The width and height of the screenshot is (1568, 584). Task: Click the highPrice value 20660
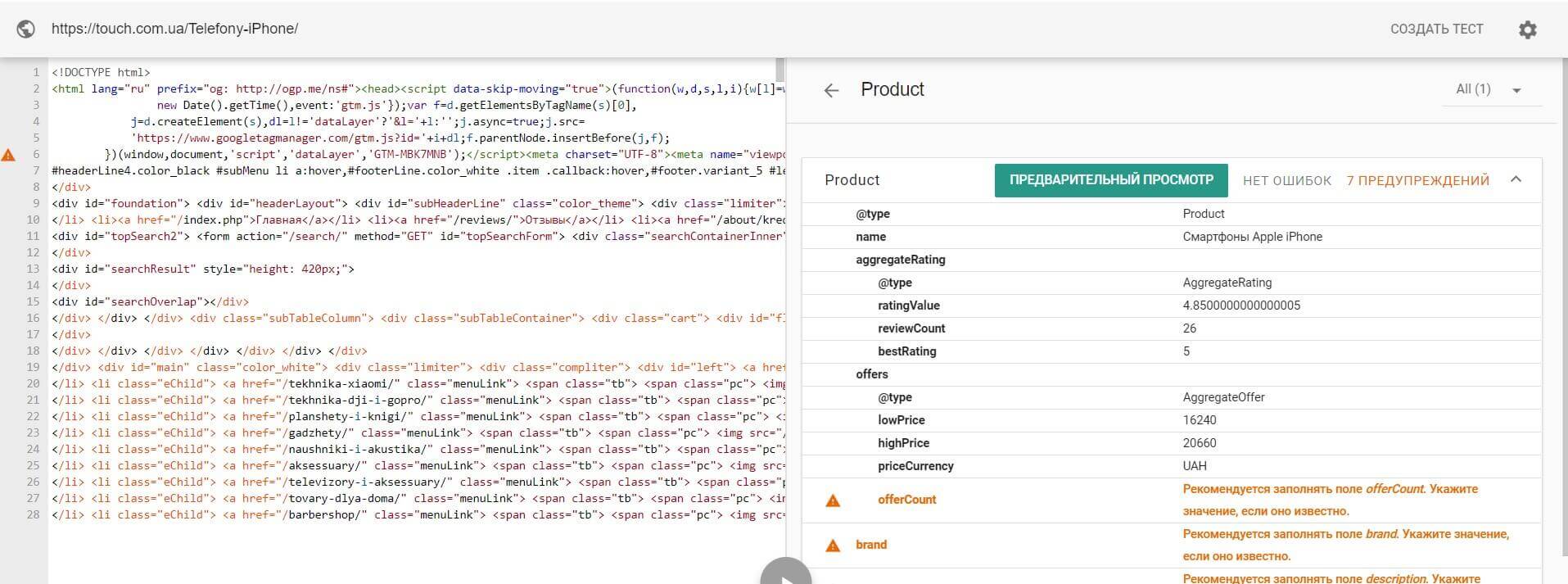[x=1200, y=443]
